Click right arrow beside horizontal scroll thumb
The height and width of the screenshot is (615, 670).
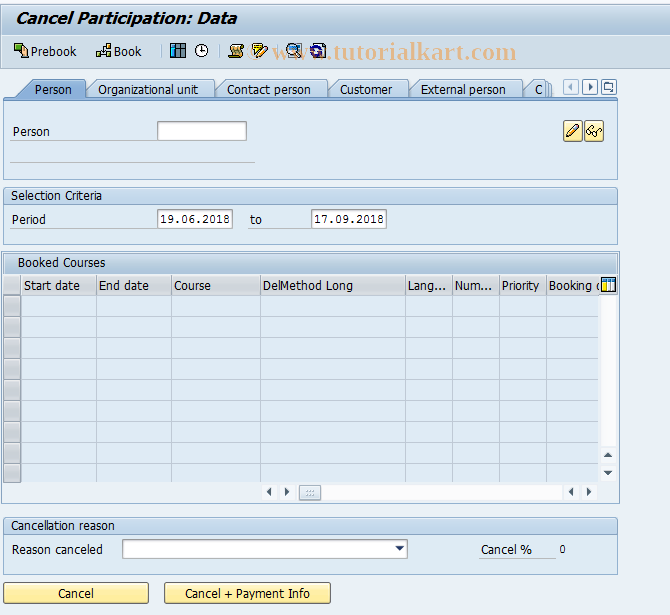click(287, 492)
